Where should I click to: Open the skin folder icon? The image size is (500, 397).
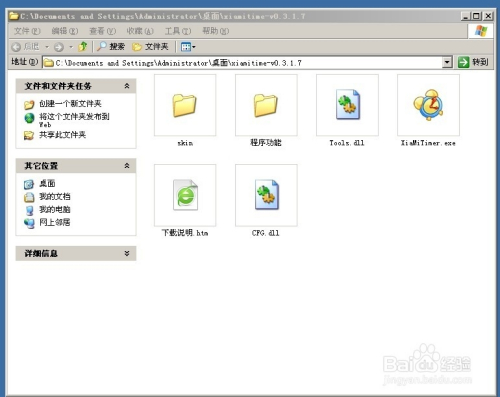[x=185, y=105]
